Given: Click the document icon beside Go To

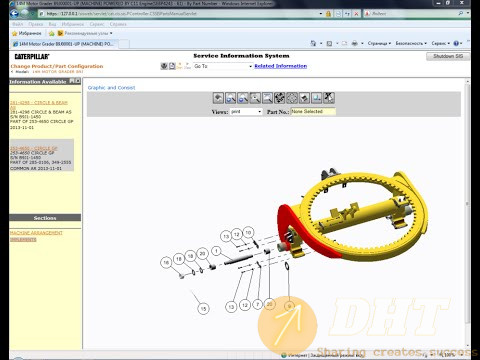Looking at the screenshot, I should click(x=172, y=66).
